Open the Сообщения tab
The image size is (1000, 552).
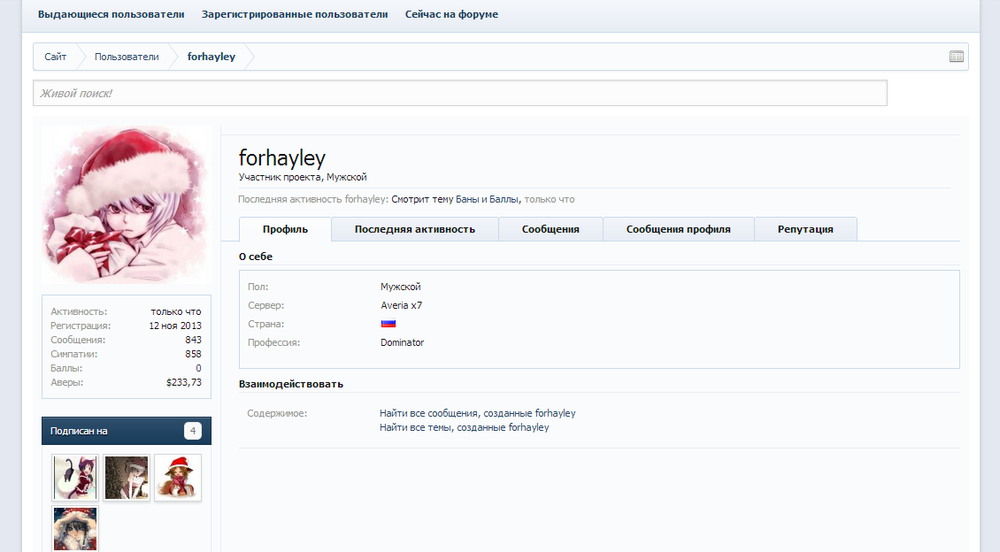(x=550, y=229)
